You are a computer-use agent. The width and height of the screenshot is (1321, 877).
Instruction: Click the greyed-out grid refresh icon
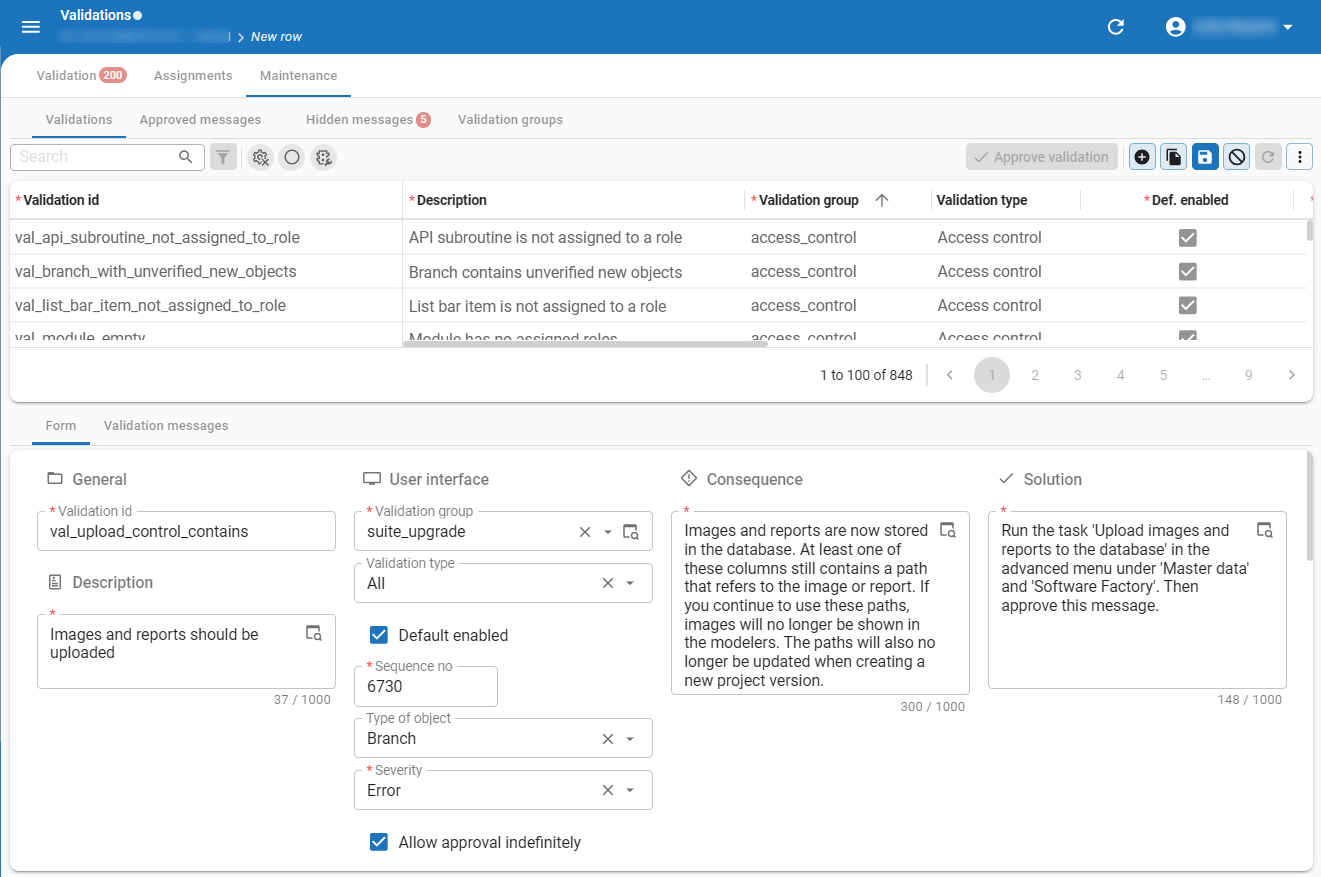click(x=1268, y=157)
